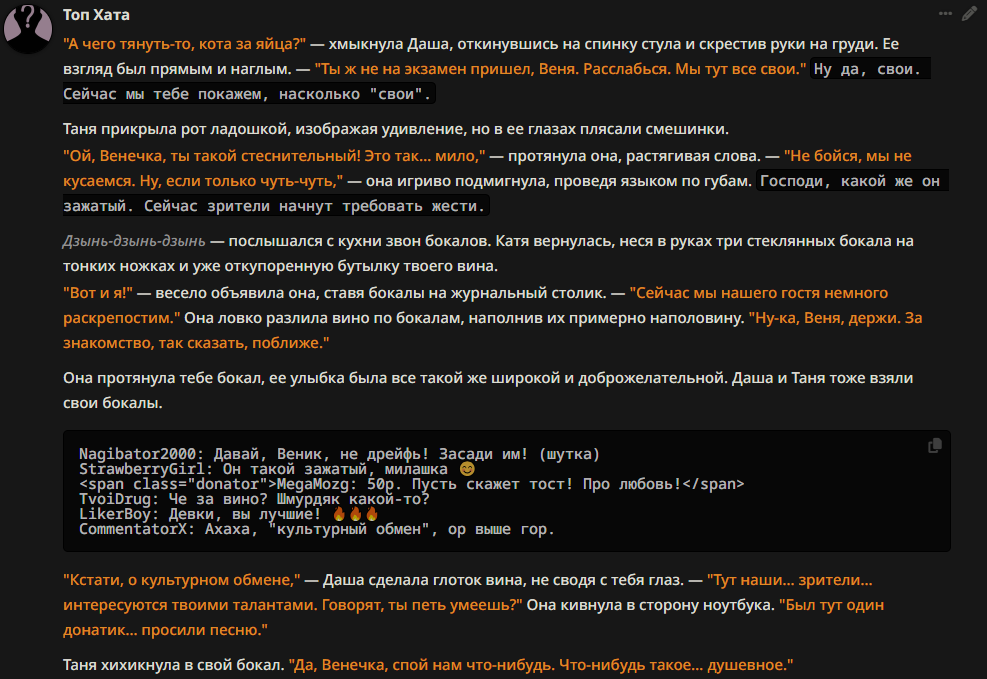
Task: Click sentence beginning "Таня прикрыла рот ладошкой"
Action: point(395,129)
